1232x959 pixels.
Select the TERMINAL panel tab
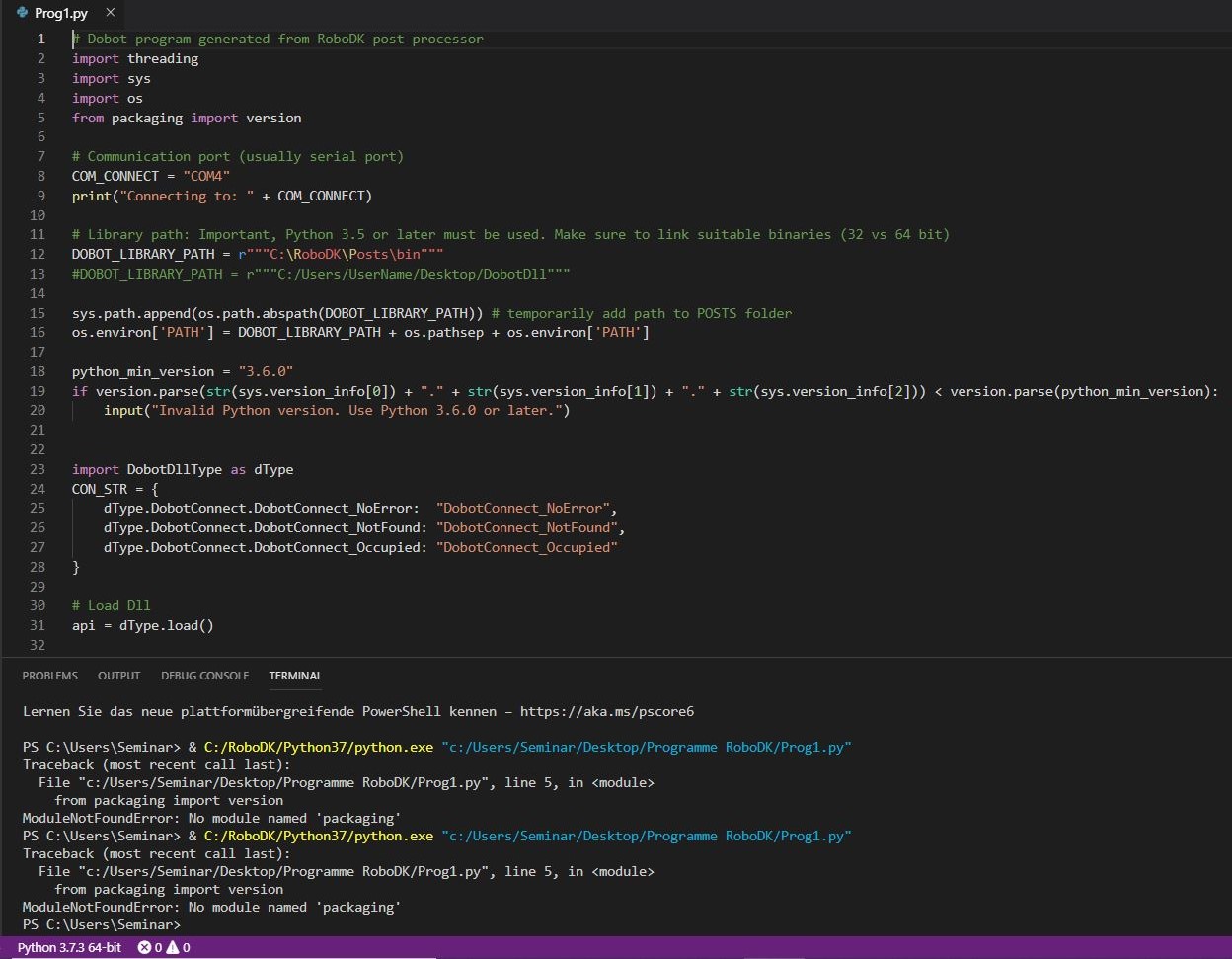coord(295,676)
